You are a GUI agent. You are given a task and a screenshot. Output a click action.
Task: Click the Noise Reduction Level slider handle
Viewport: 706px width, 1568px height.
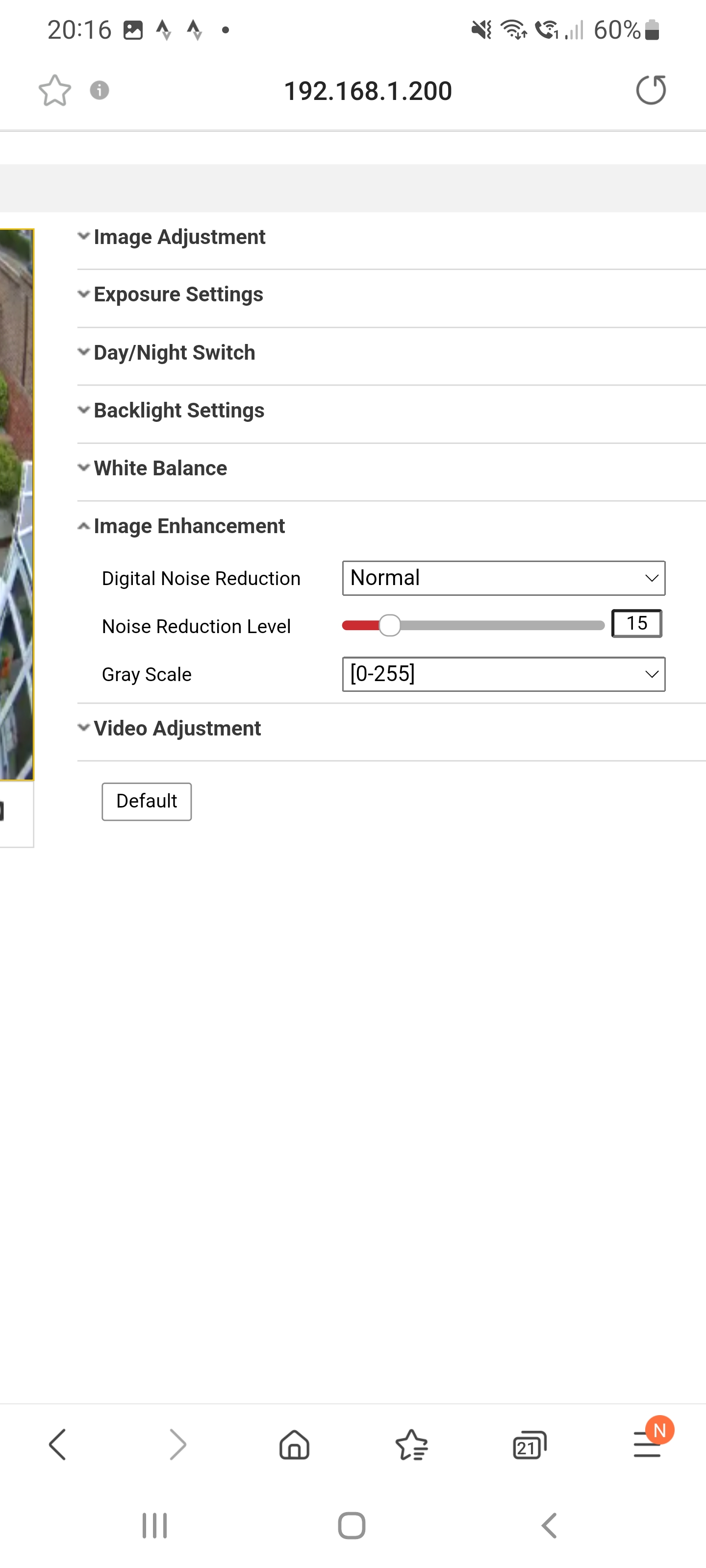[390, 625]
